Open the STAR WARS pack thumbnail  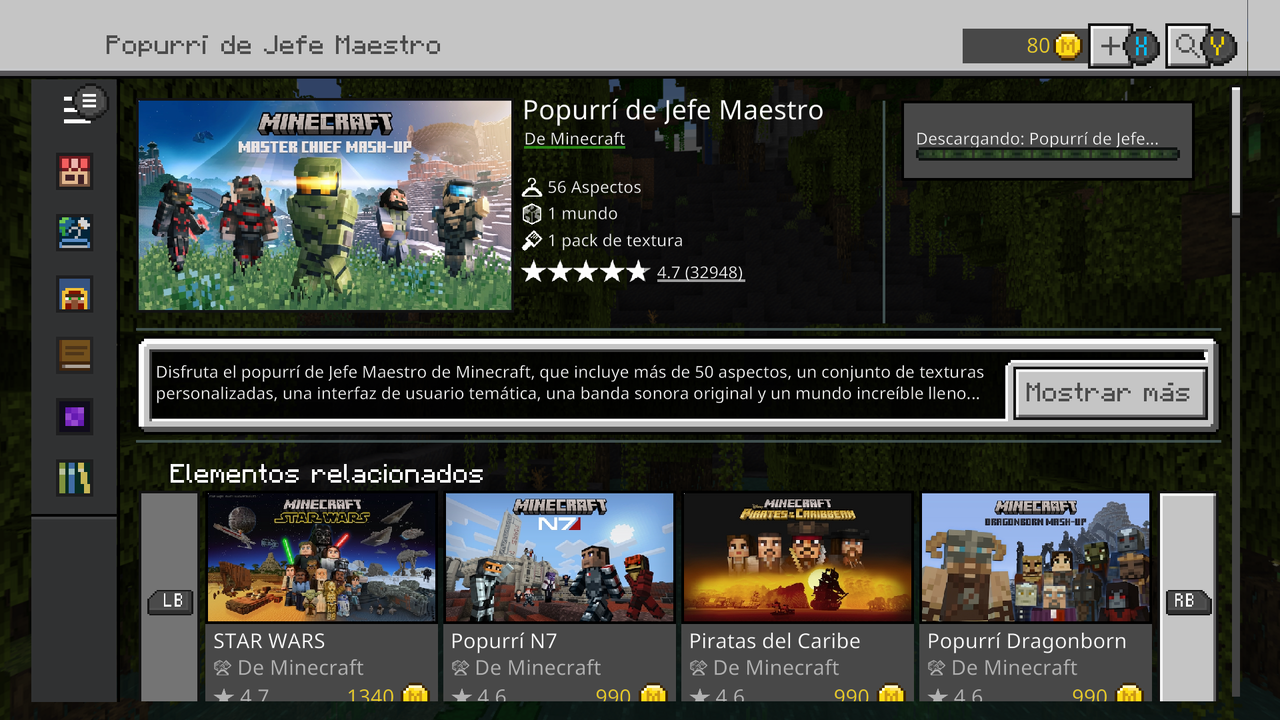tap(322, 557)
